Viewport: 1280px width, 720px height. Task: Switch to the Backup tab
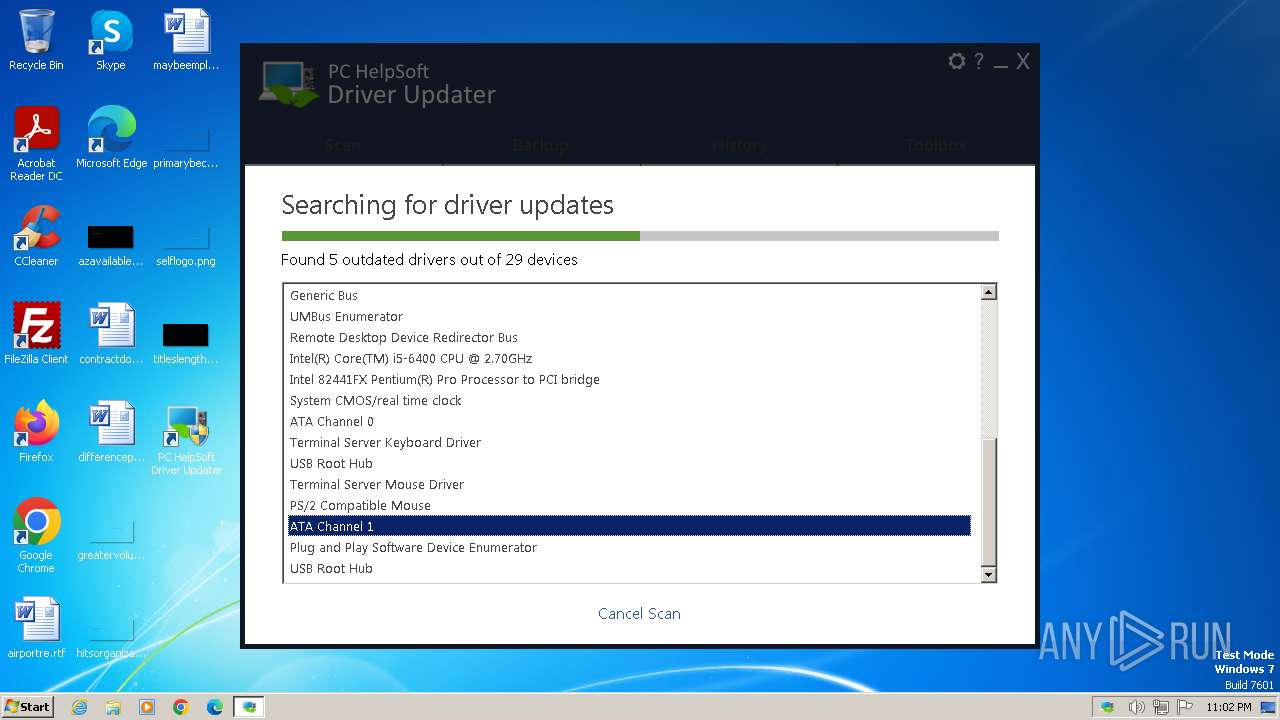pyautogui.click(x=541, y=146)
